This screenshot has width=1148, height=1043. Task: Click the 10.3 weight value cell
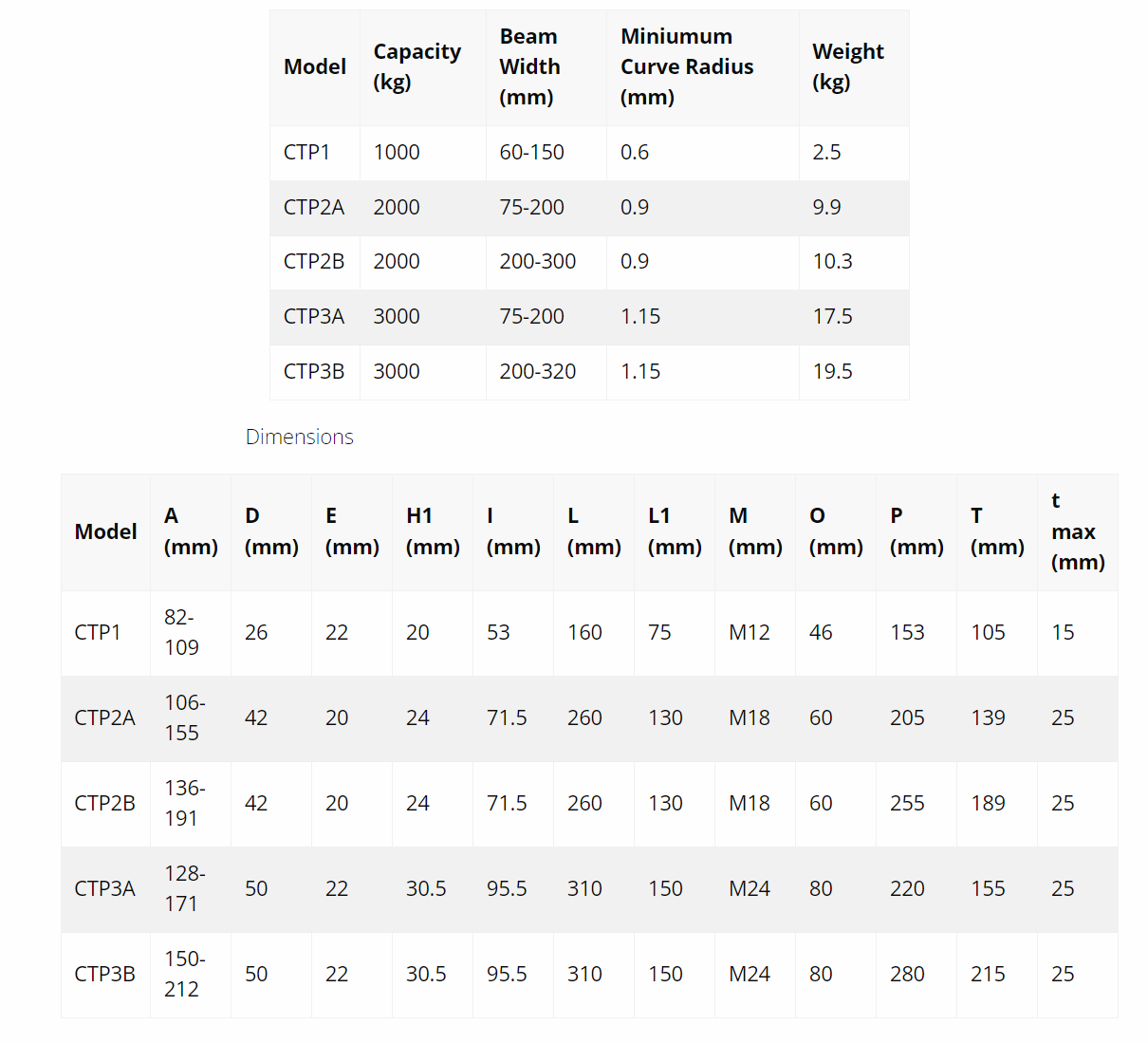tap(832, 261)
